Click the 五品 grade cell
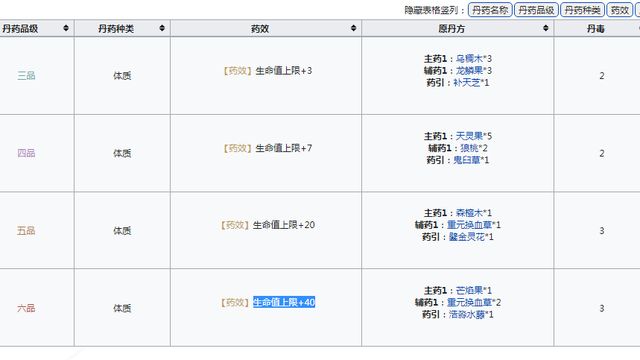This screenshot has width=640, height=360. tap(26, 231)
